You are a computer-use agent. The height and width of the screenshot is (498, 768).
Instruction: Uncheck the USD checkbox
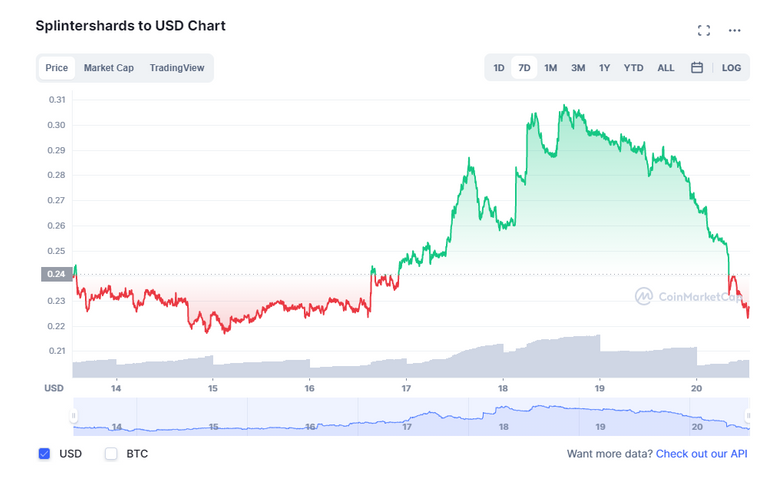pyautogui.click(x=44, y=454)
